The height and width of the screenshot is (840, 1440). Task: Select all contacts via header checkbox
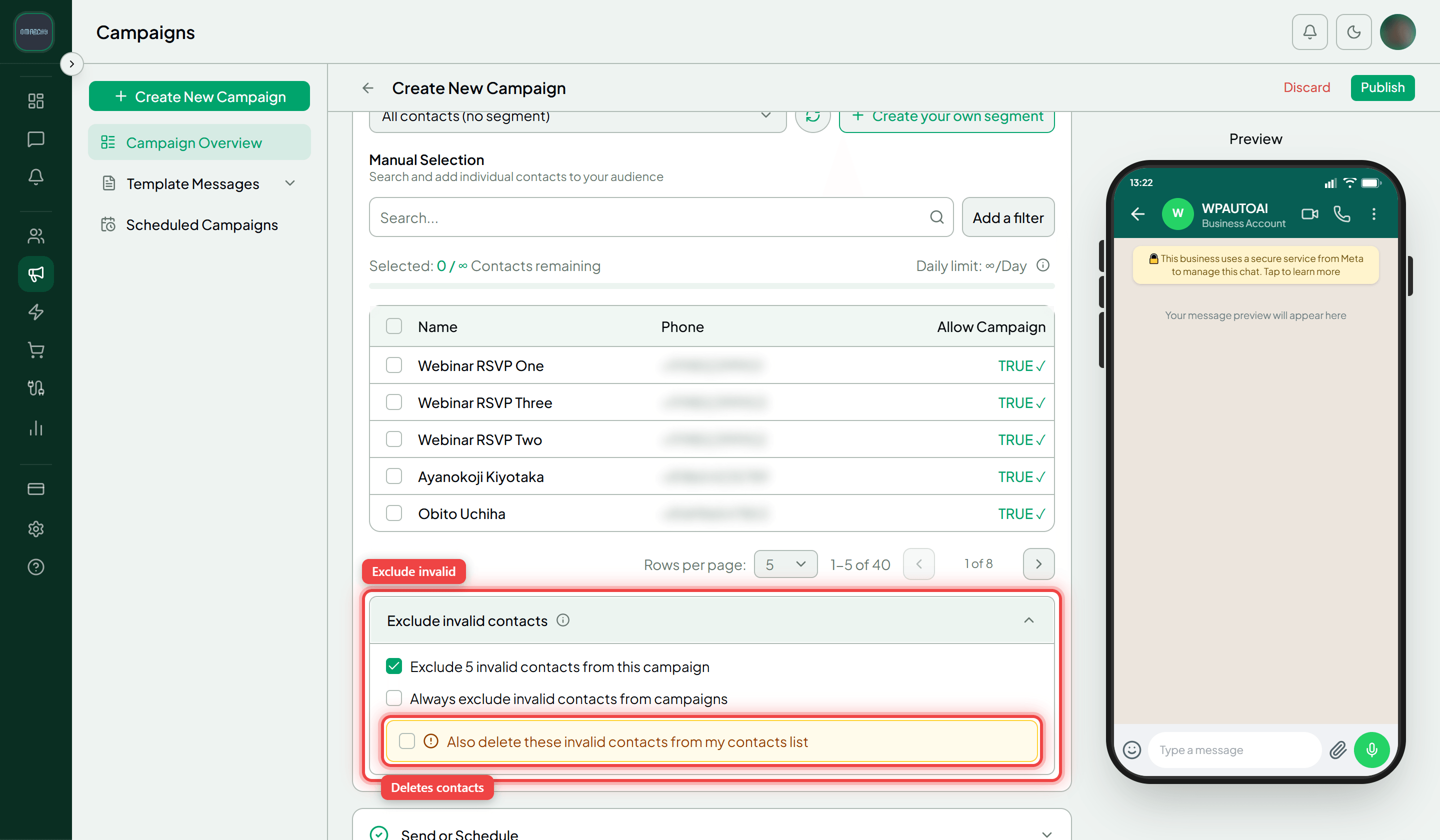click(x=393, y=326)
